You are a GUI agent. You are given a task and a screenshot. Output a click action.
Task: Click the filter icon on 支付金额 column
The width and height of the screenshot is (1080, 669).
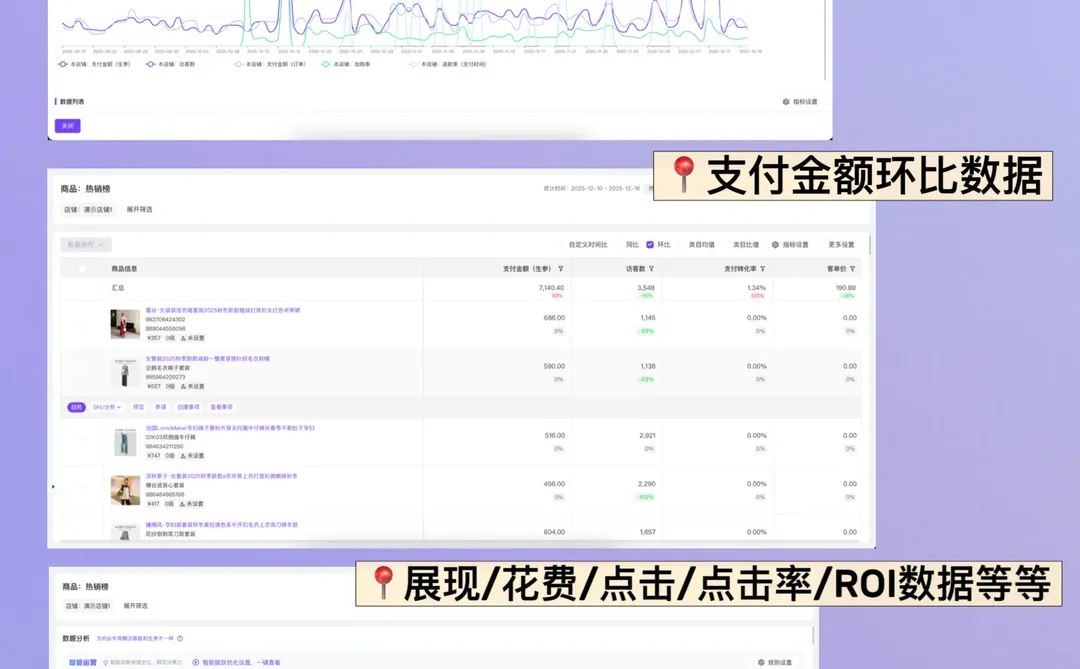561,267
